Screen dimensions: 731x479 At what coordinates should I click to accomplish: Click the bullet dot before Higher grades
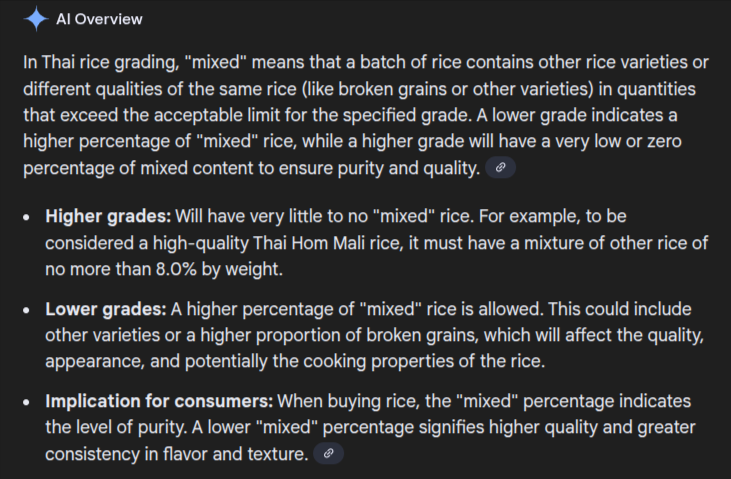click(27, 217)
